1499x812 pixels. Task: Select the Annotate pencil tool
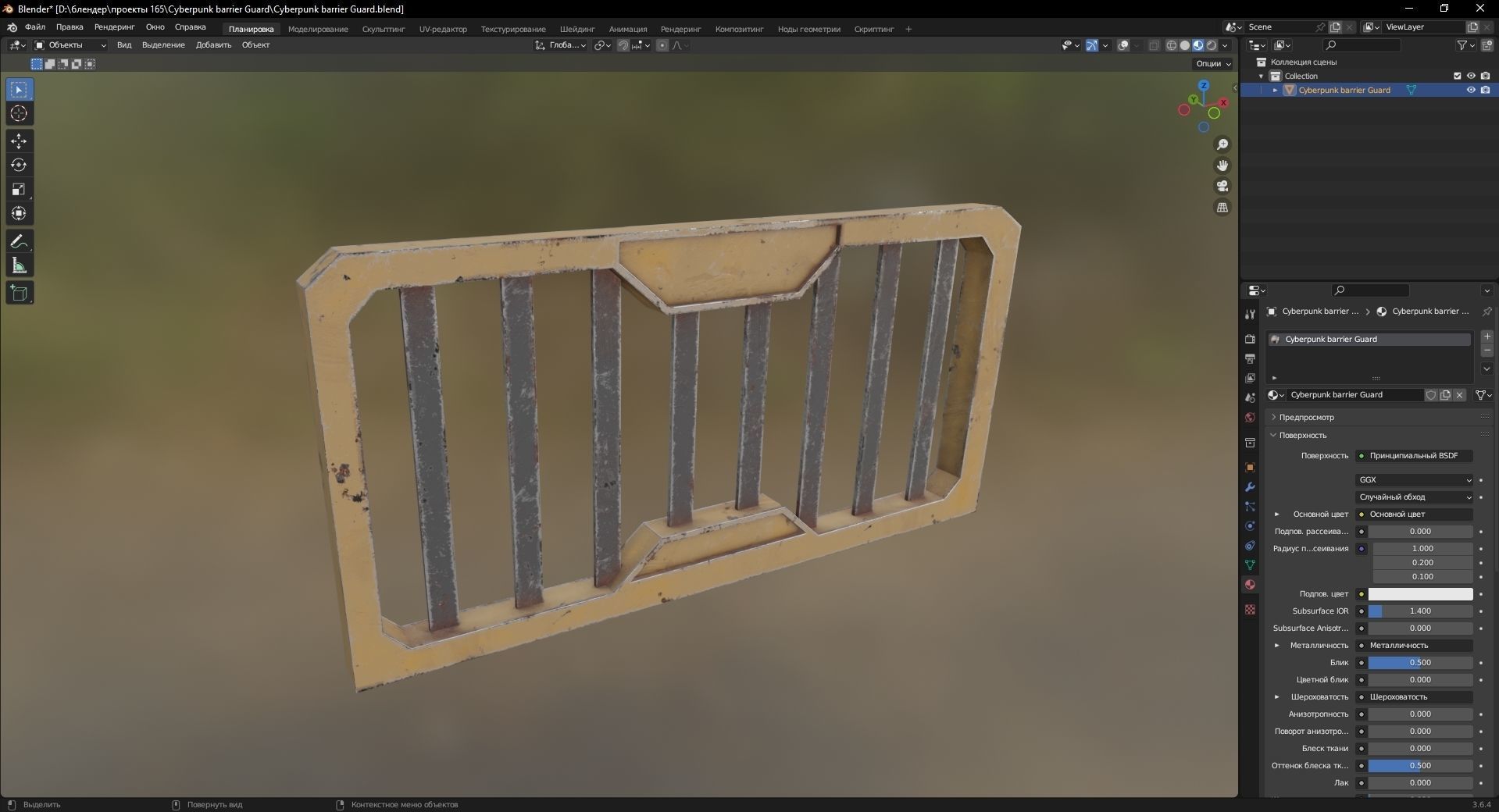(x=19, y=242)
